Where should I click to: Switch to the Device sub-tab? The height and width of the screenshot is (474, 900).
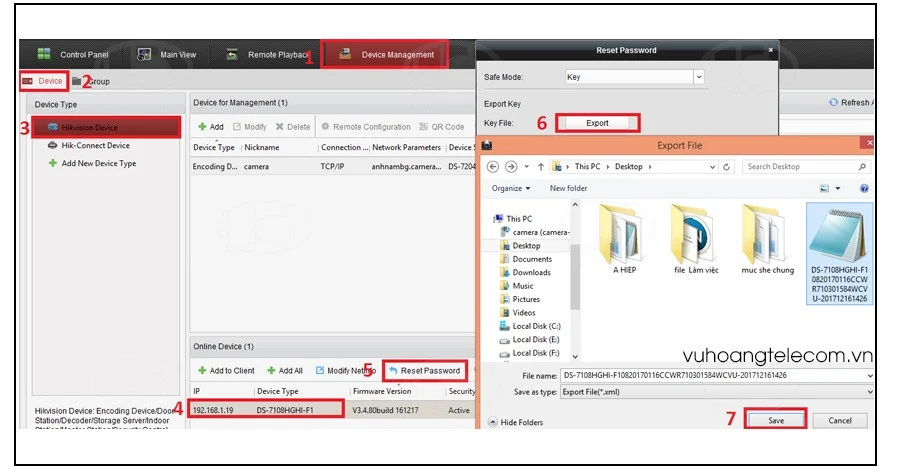click(x=43, y=81)
